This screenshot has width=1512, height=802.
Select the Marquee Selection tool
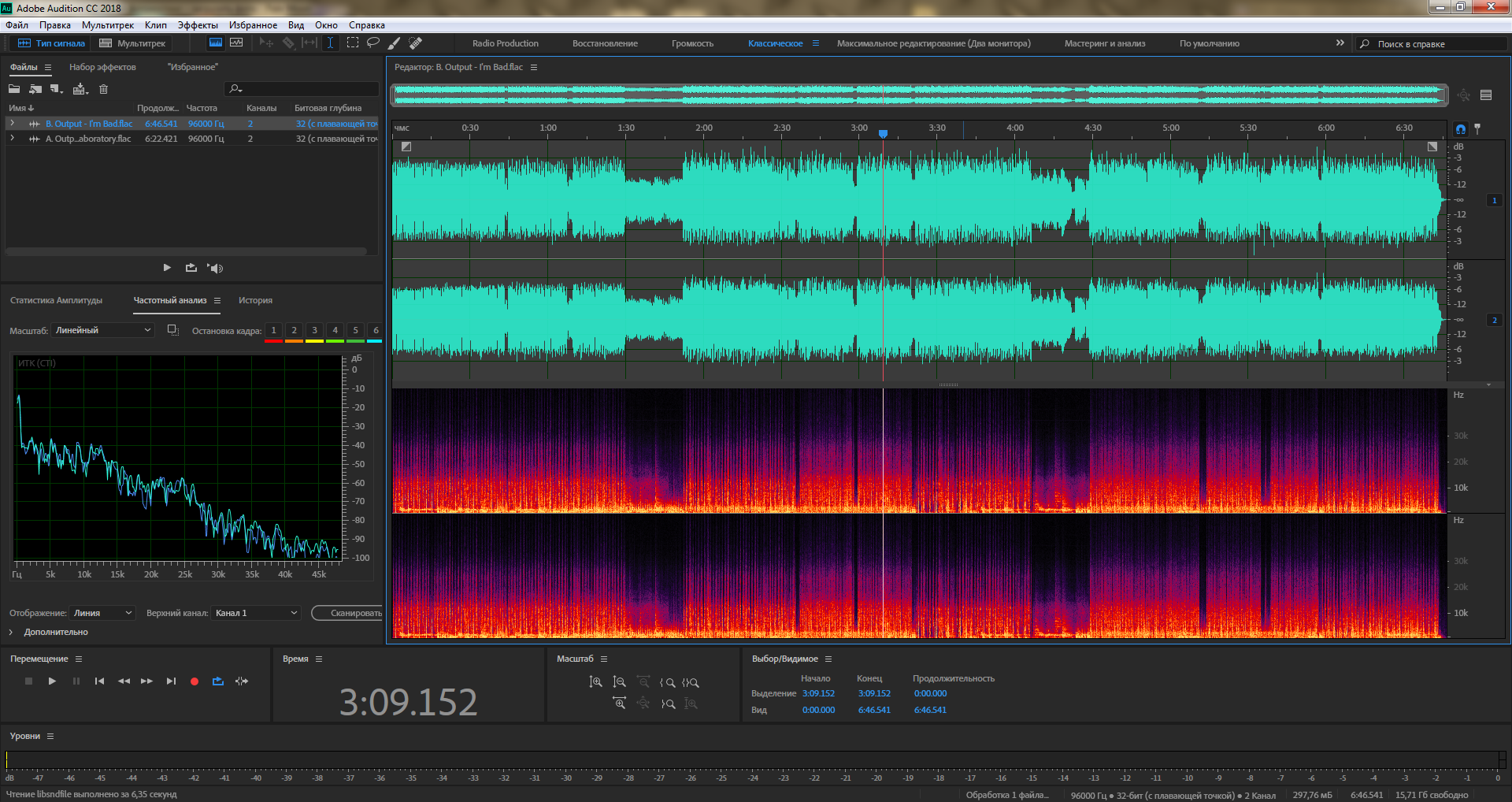click(x=352, y=43)
